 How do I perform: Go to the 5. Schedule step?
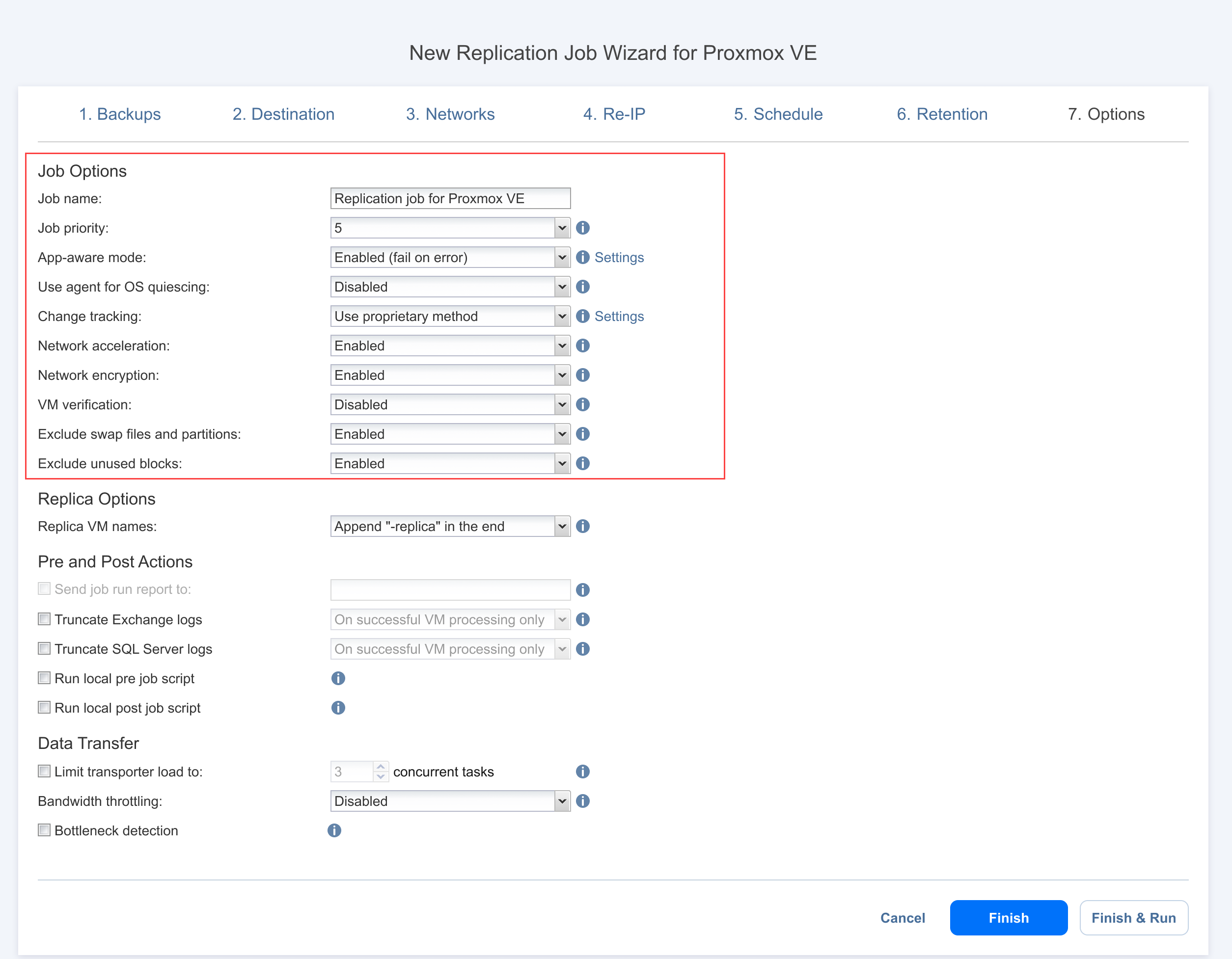point(778,114)
